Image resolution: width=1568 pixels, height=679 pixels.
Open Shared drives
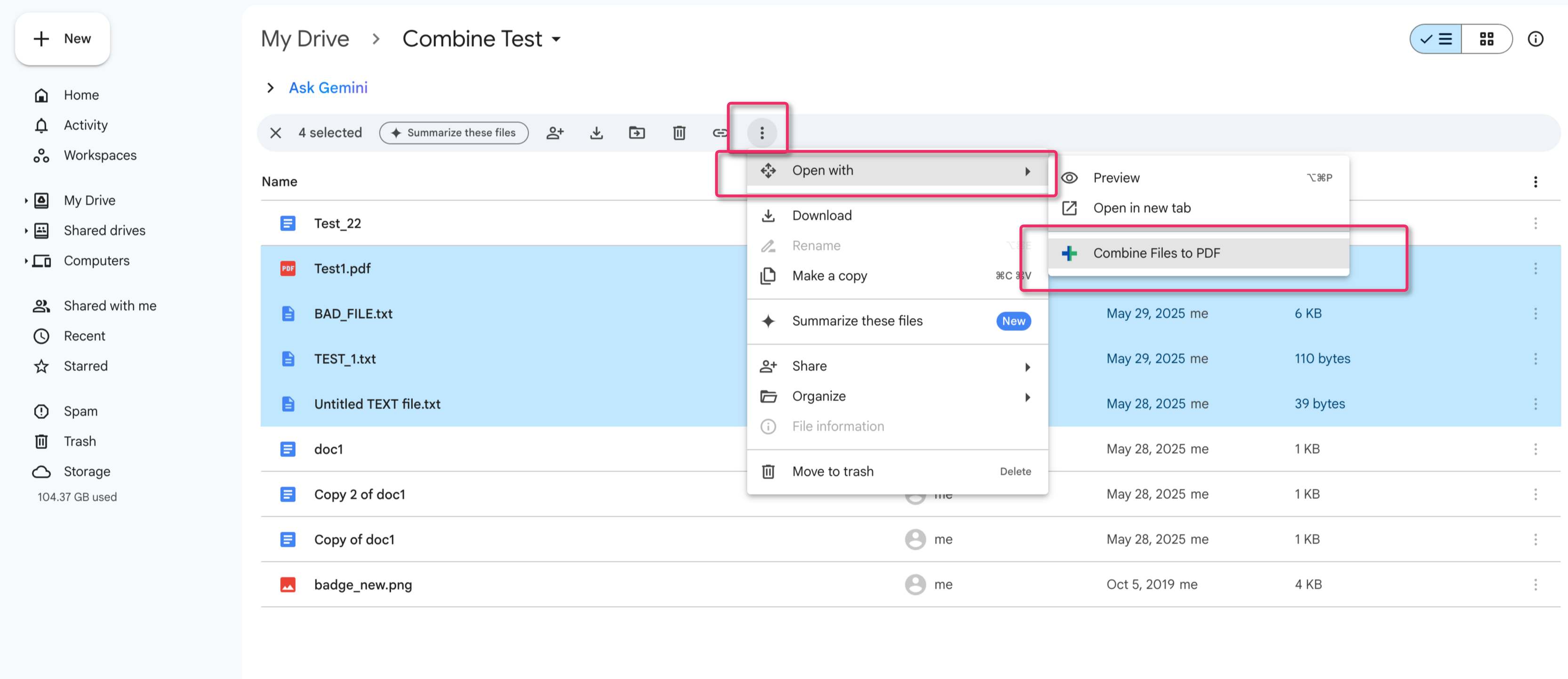[104, 231]
